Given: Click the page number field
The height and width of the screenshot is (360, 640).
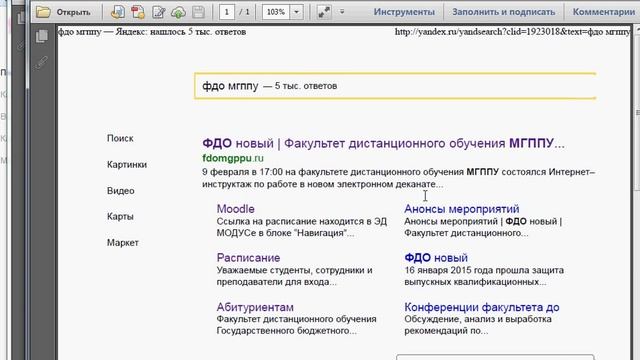Looking at the screenshot, I should 227,12.
